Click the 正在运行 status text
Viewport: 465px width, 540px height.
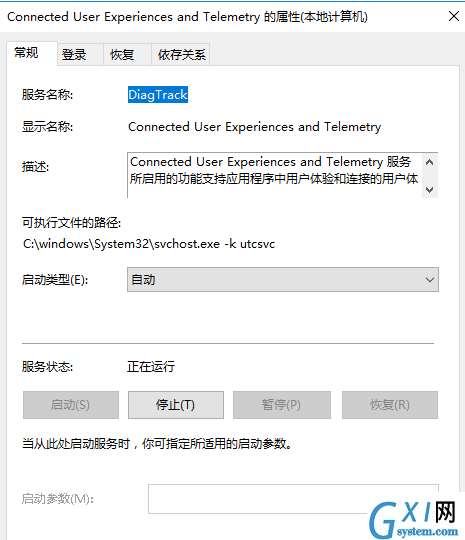pos(151,367)
